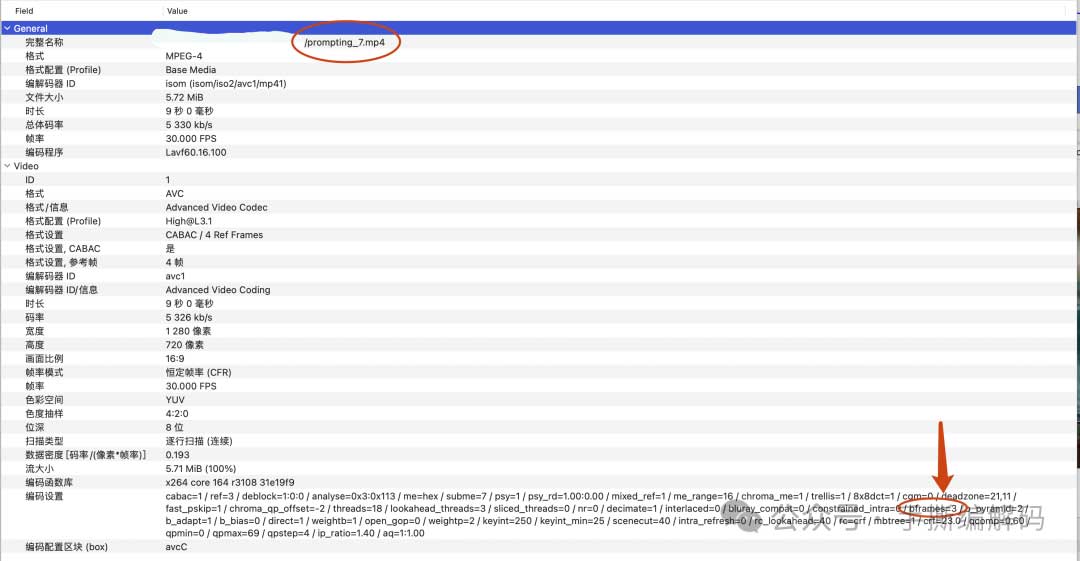Click the /prompting_7.mp4 file path value
The width and height of the screenshot is (1080, 561).
pos(345,43)
